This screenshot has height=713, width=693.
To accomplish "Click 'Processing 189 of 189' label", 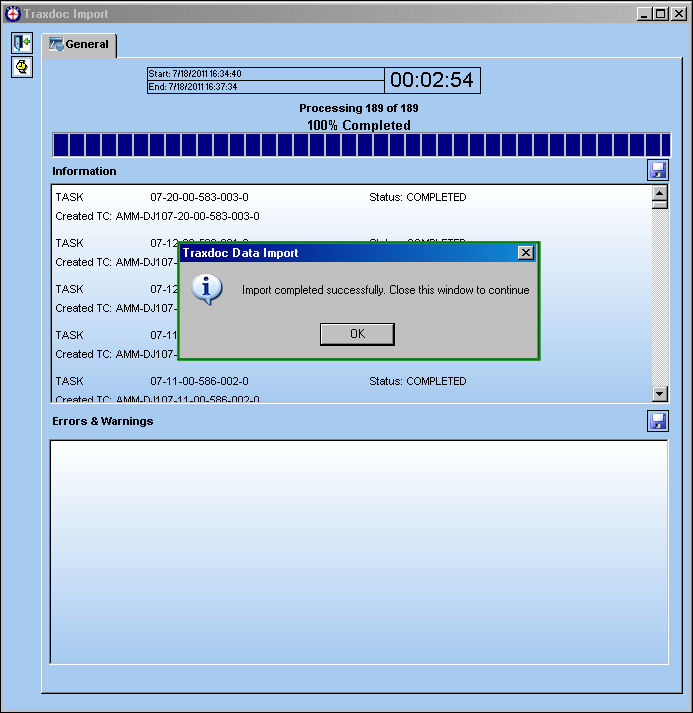I will [x=359, y=108].
